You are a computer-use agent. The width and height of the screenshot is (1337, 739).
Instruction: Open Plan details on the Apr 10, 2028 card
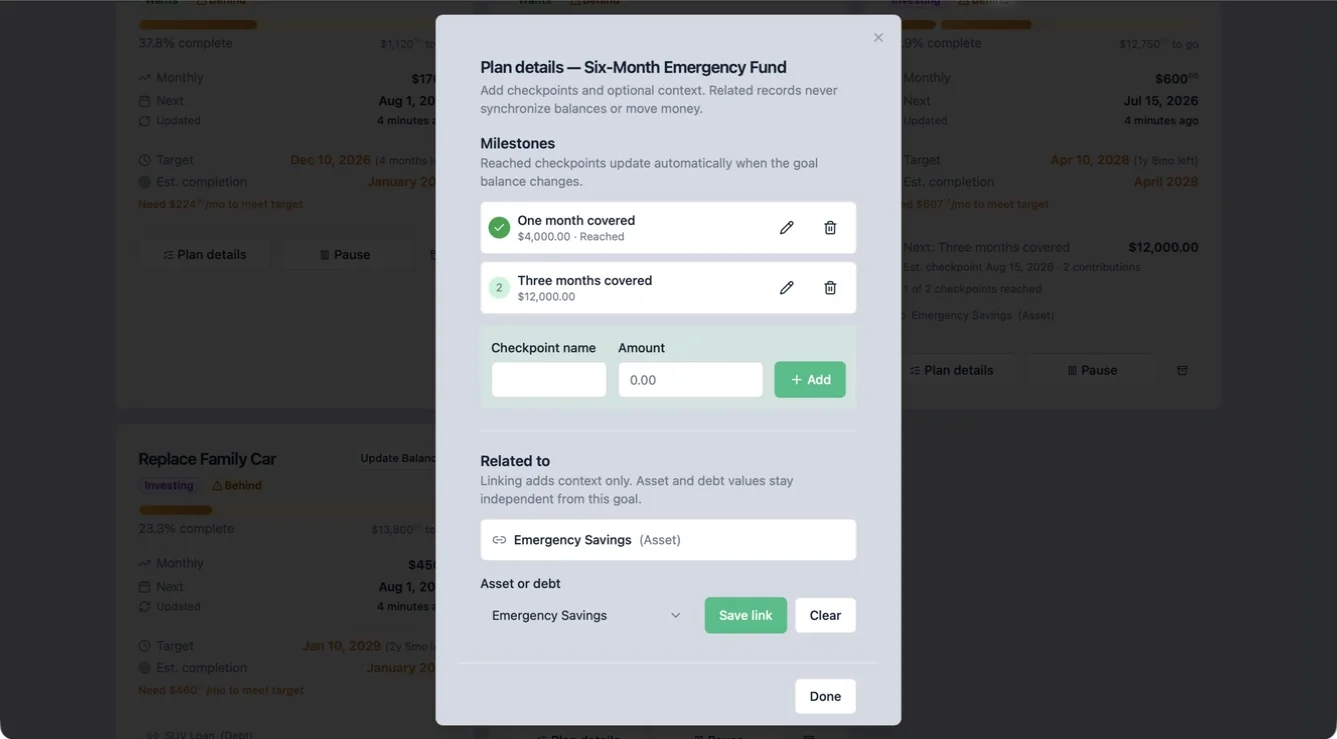point(951,370)
